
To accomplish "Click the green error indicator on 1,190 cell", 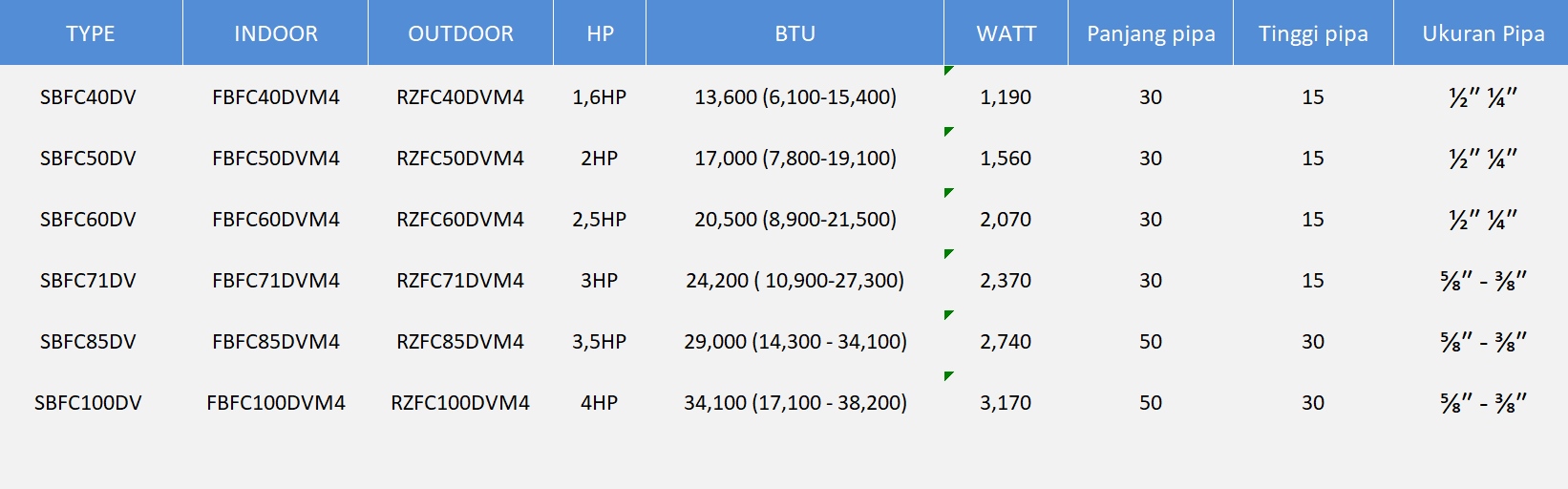I will click(x=948, y=71).
